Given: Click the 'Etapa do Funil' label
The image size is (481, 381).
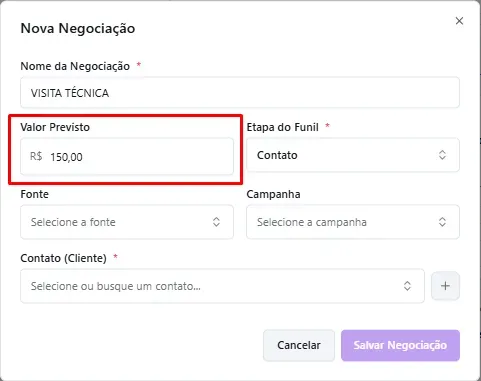Looking at the screenshot, I should click(283, 127).
